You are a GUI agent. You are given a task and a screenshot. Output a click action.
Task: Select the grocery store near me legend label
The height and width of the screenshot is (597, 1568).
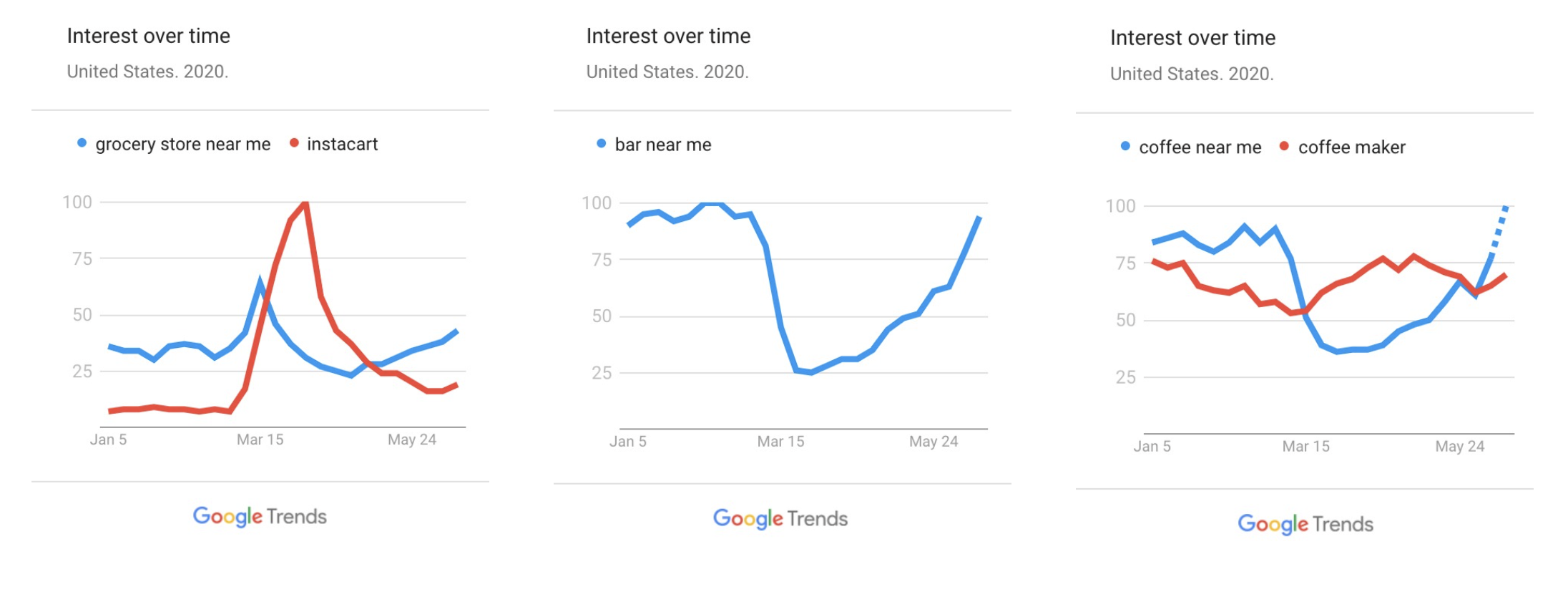point(183,145)
